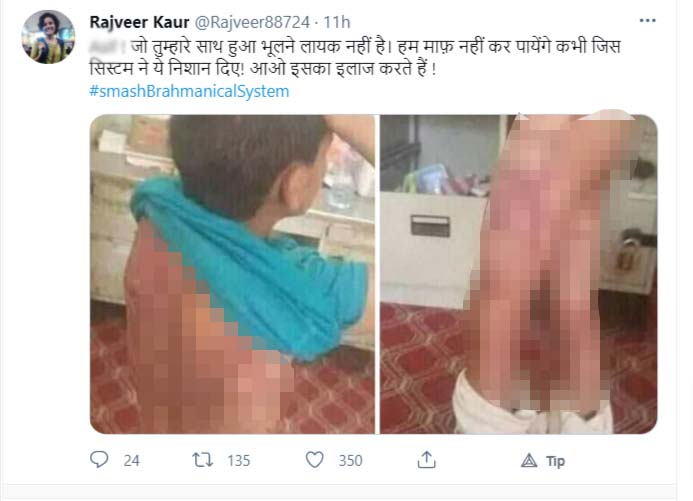Open the share upload icon
The height and width of the screenshot is (501, 693).
click(426, 460)
